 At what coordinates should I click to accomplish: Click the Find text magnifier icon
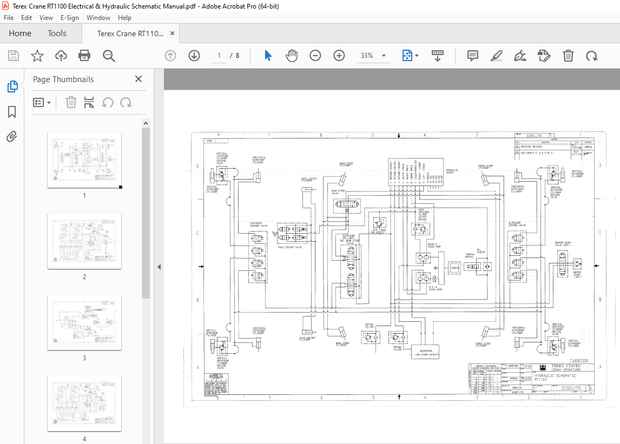click(108, 56)
